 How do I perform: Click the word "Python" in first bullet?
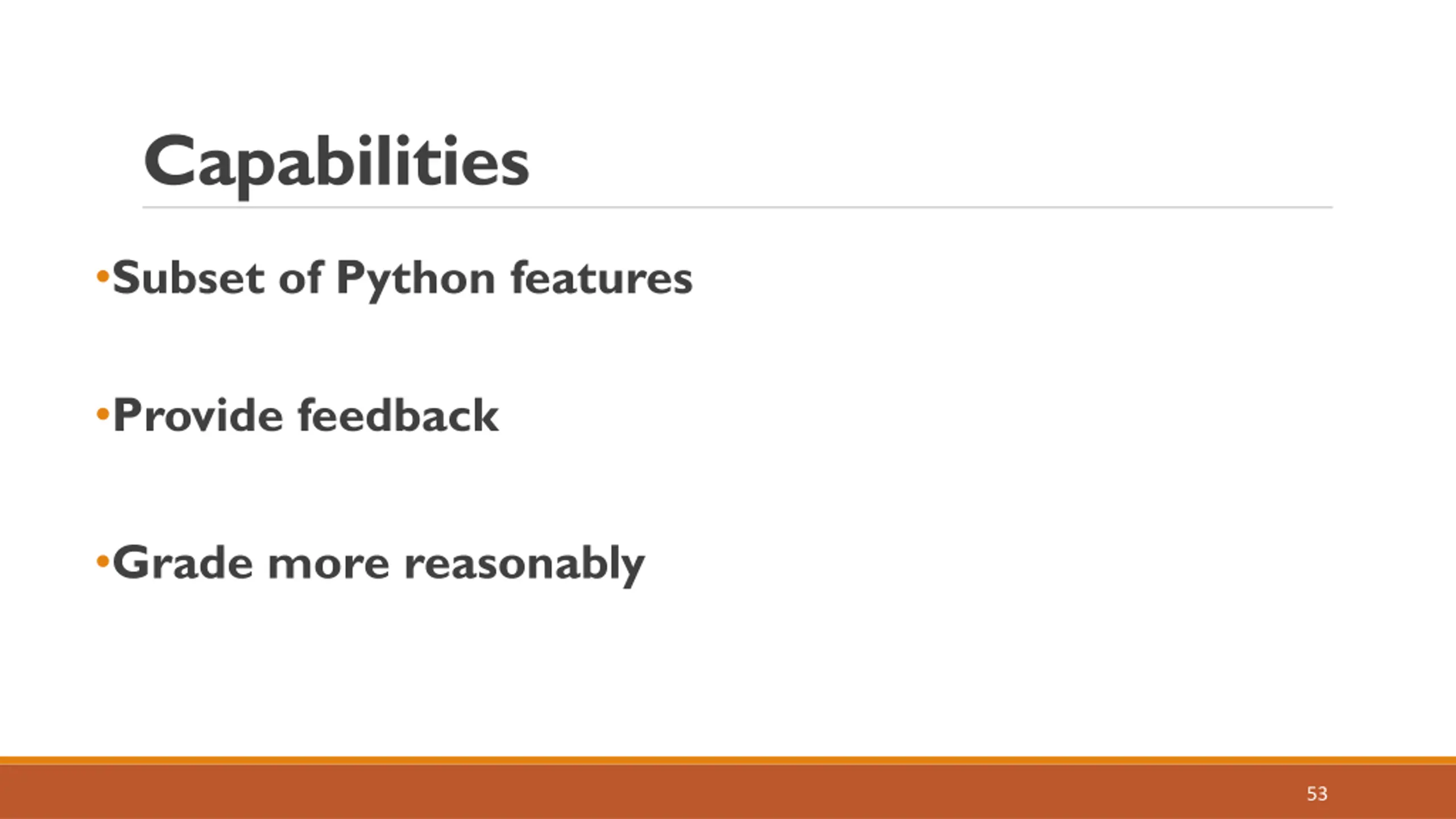point(416,279)
